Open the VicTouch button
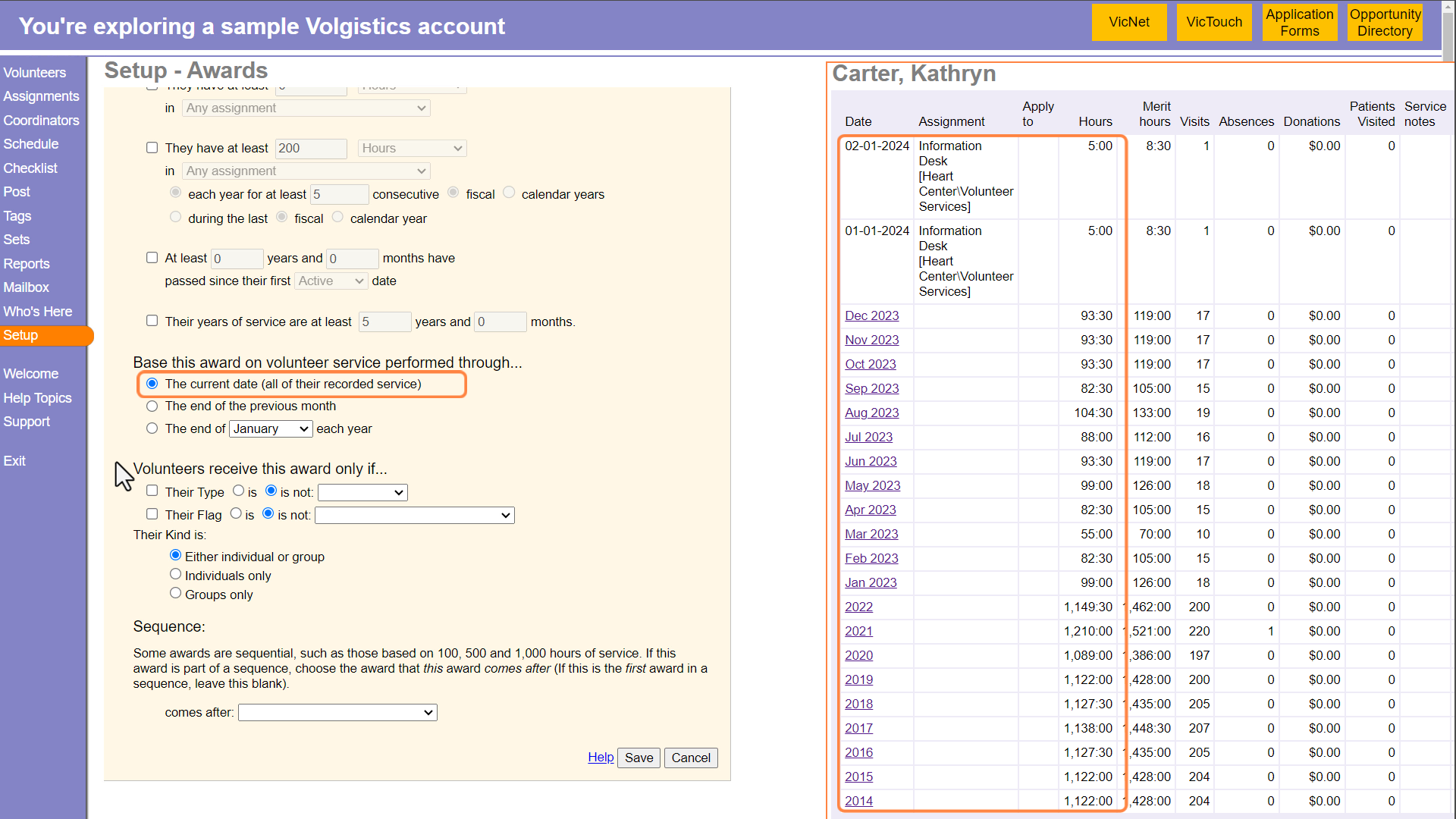 point(1213,22)
